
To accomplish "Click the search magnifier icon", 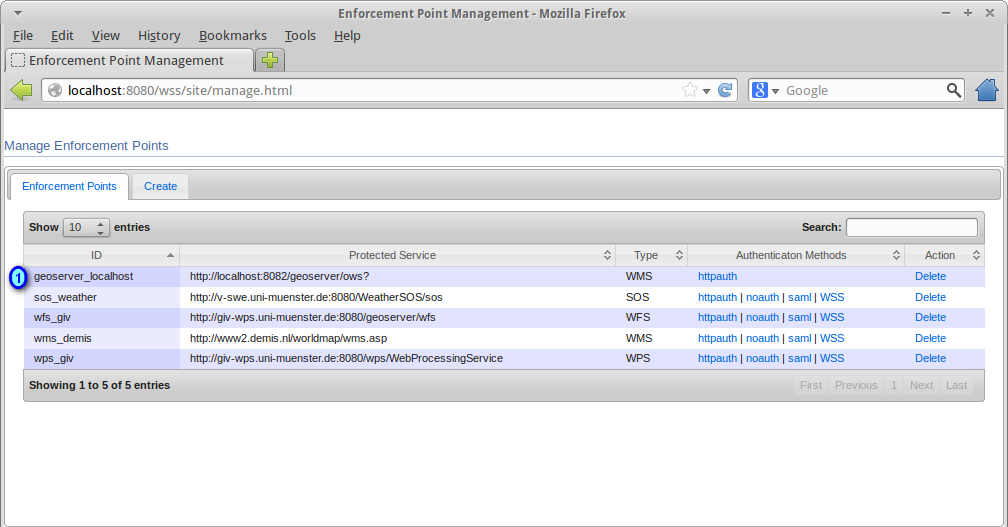I will coord(953,90).
